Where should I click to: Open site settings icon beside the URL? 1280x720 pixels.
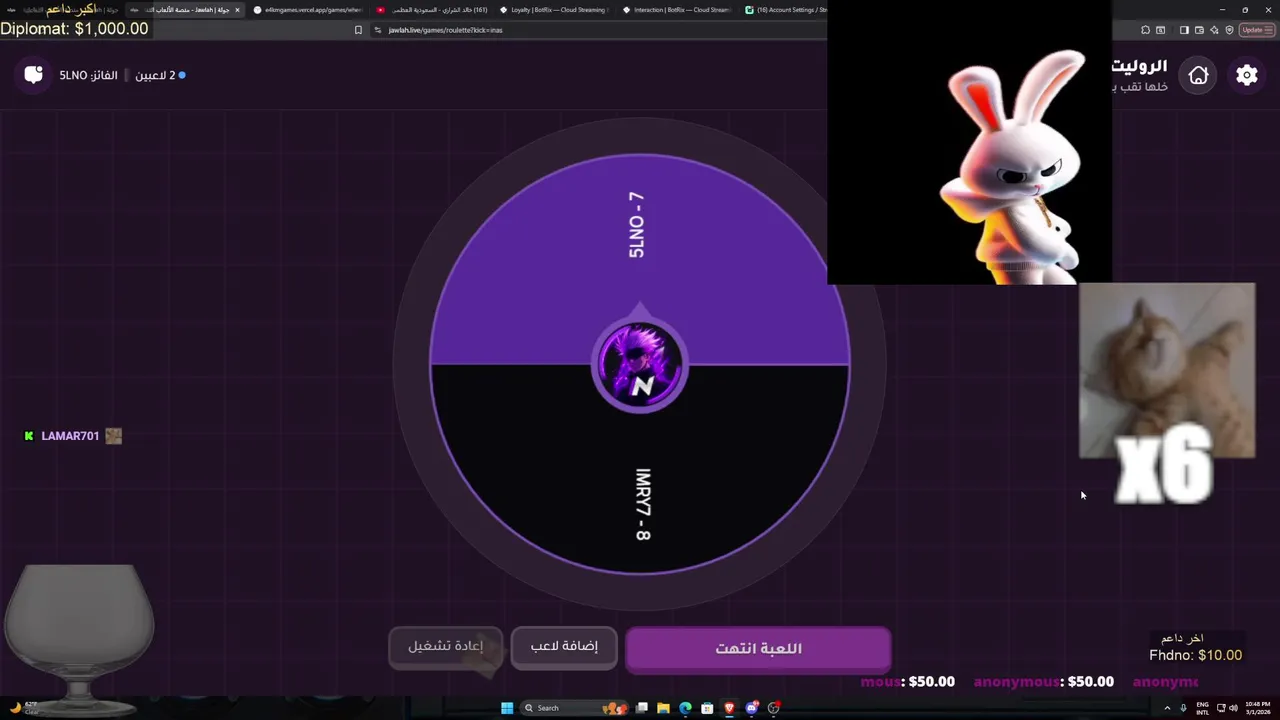[378, 30]
